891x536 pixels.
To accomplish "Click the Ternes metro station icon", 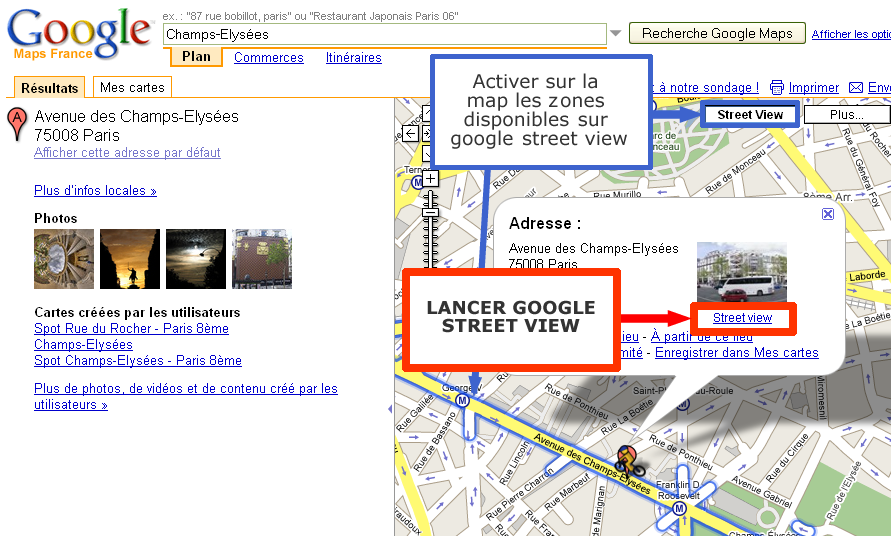I will [417, 182].
